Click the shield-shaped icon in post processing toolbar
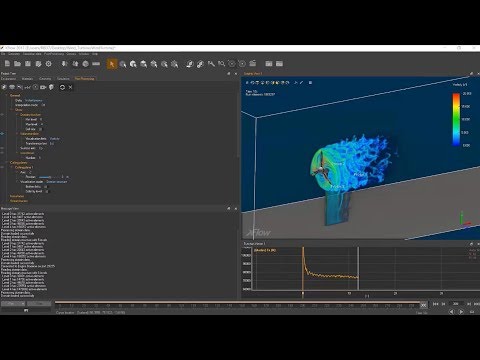480x360 pixels. click(51, 87)
